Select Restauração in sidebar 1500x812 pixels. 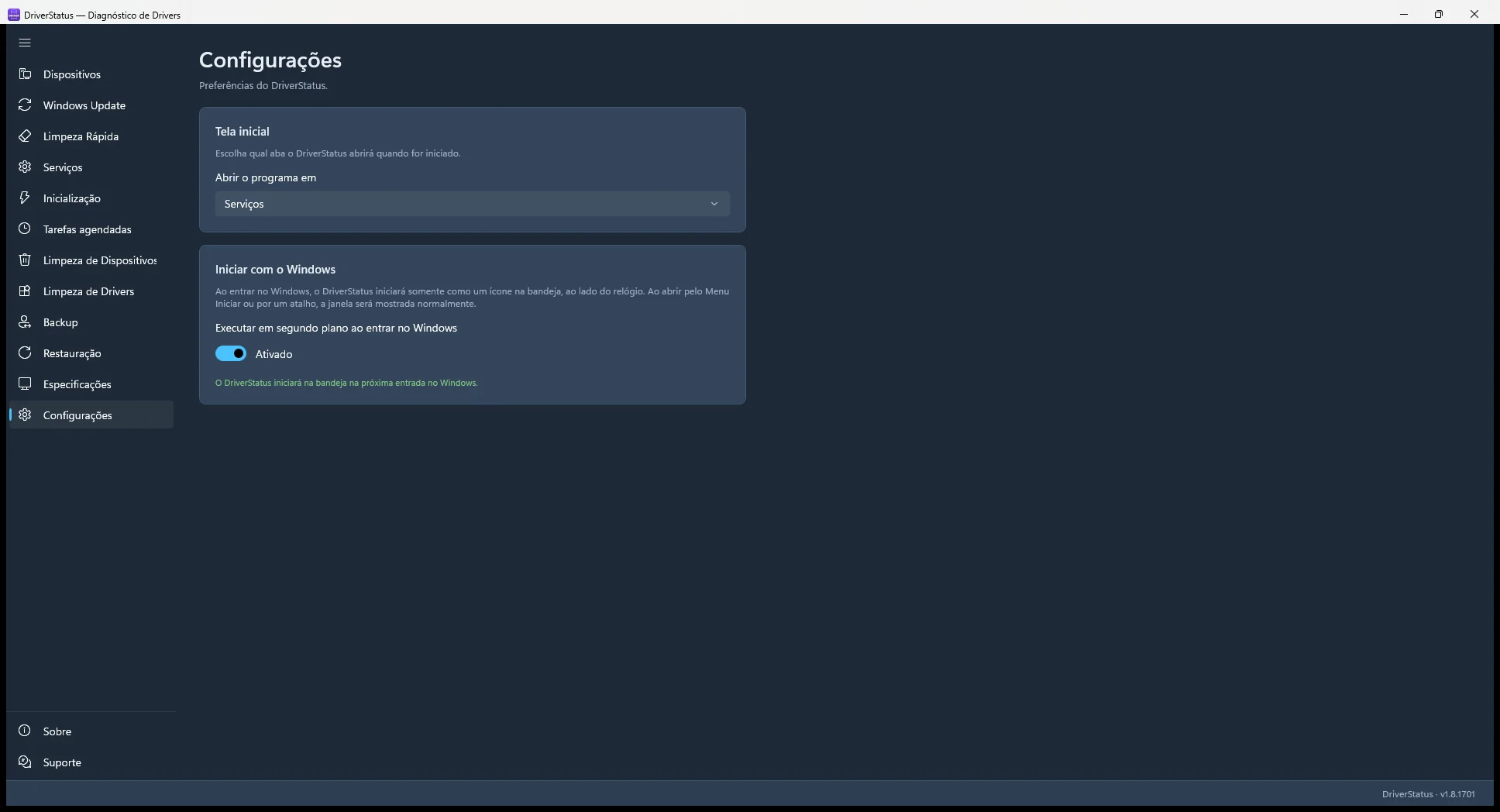click(91, 353)
